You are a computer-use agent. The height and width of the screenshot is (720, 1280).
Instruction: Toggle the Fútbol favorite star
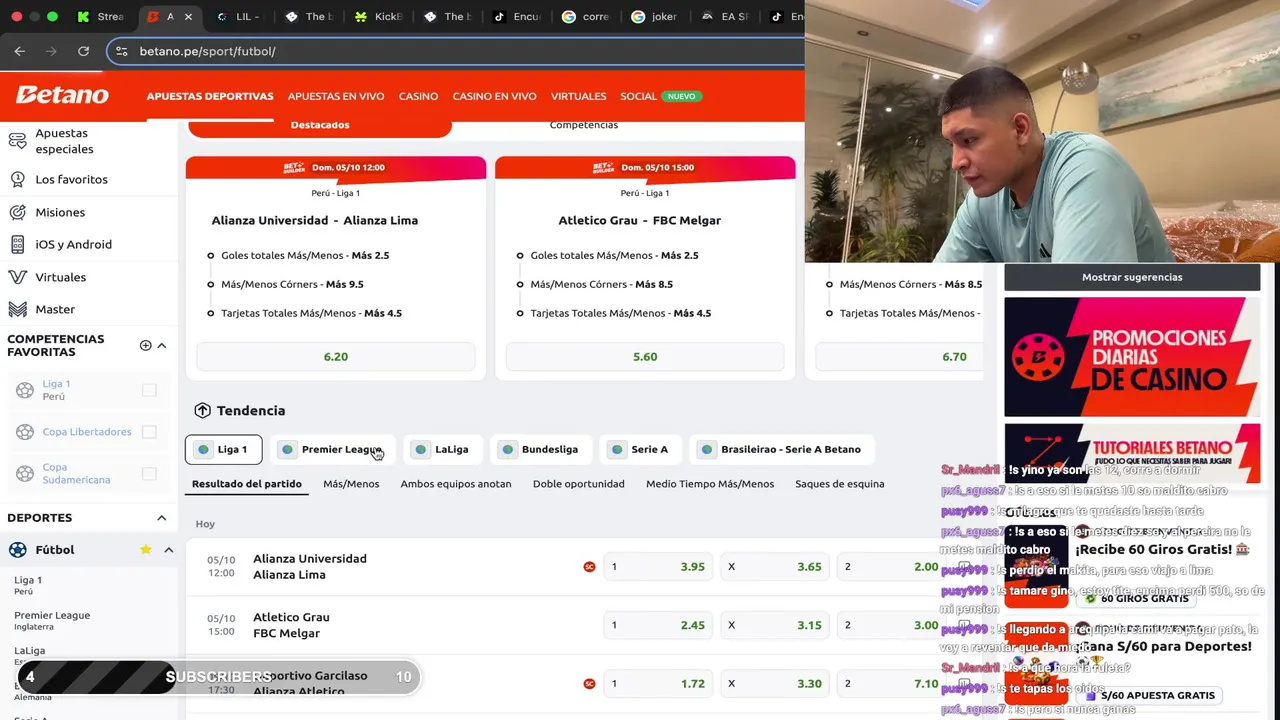click(145, 549)
